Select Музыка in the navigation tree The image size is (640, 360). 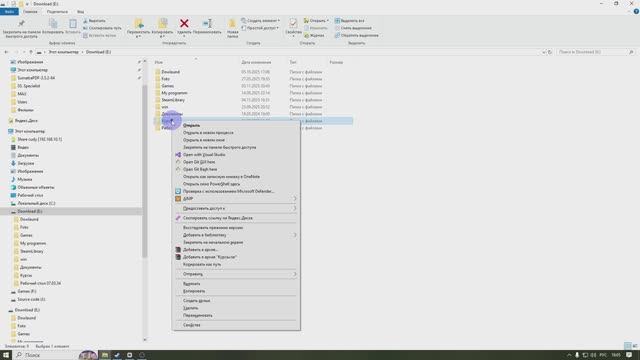click(24, 180)
